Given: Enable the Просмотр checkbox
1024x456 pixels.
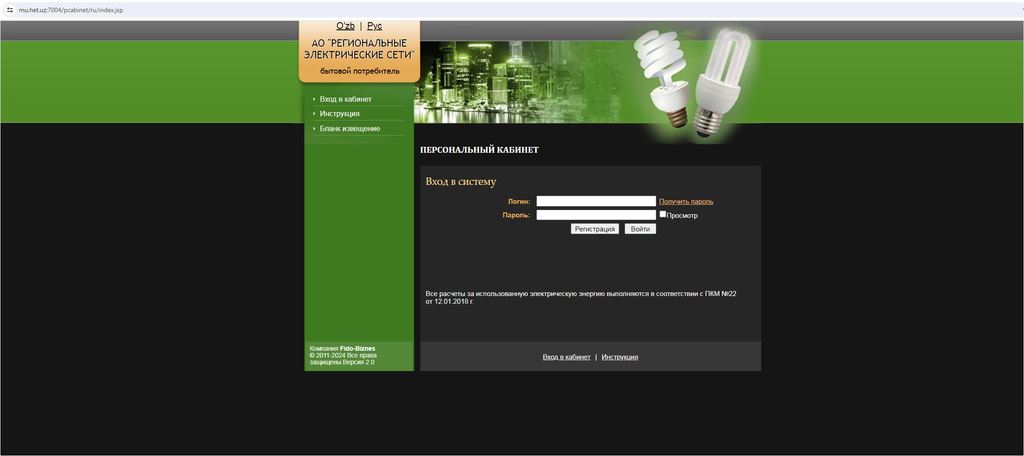Looking at the screenshot, I should [662, 214].
